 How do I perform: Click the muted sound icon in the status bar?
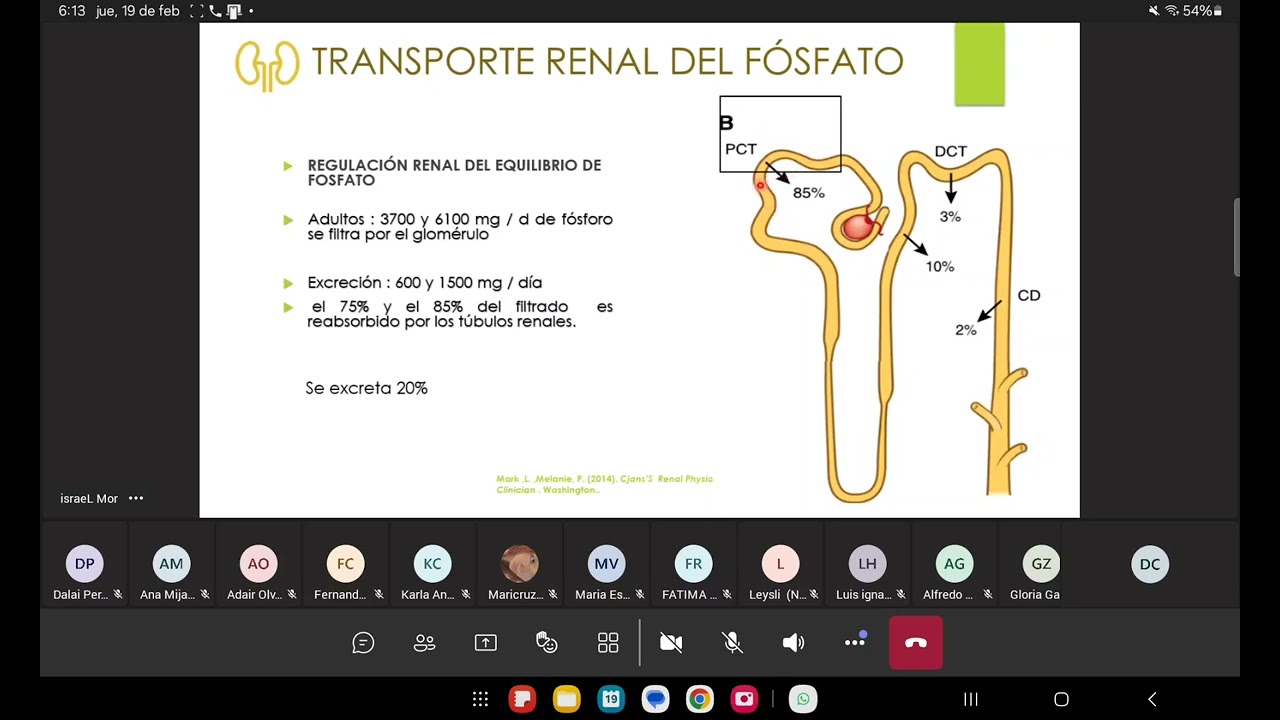(1154, 11)
